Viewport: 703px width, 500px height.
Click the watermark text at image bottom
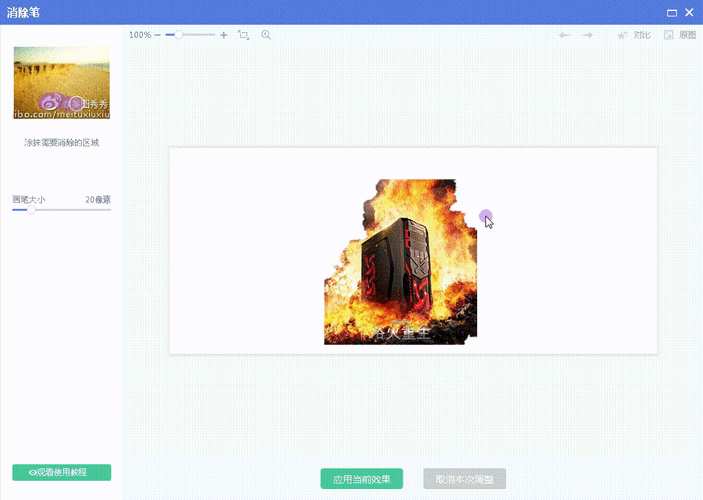tap(398, 333)
